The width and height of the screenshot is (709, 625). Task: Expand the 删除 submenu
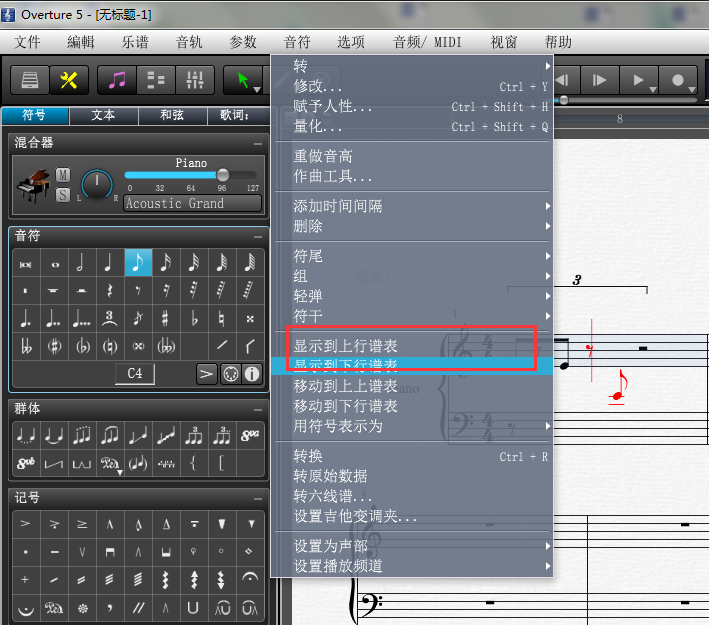point(412,226)
